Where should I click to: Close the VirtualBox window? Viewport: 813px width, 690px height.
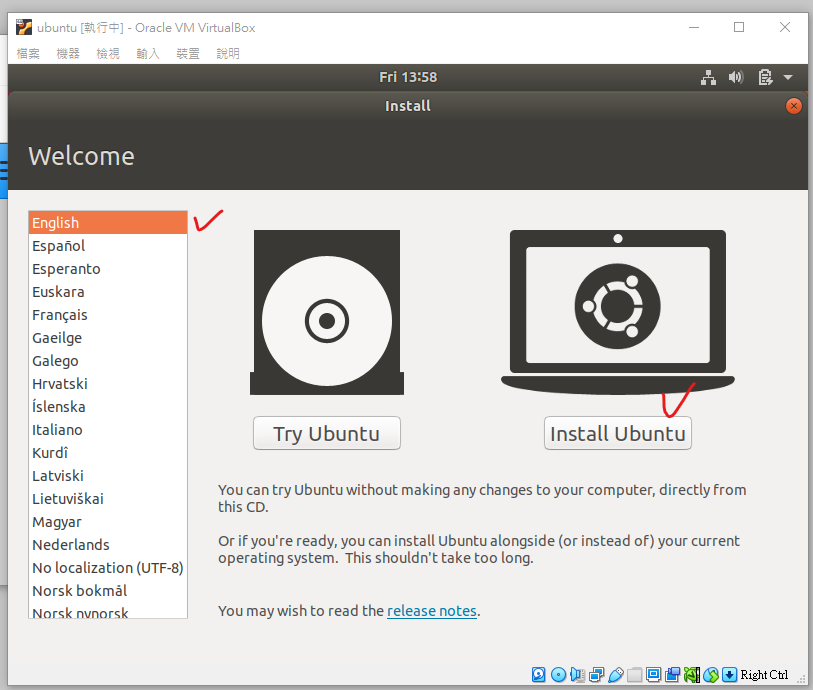click(784, 27)
